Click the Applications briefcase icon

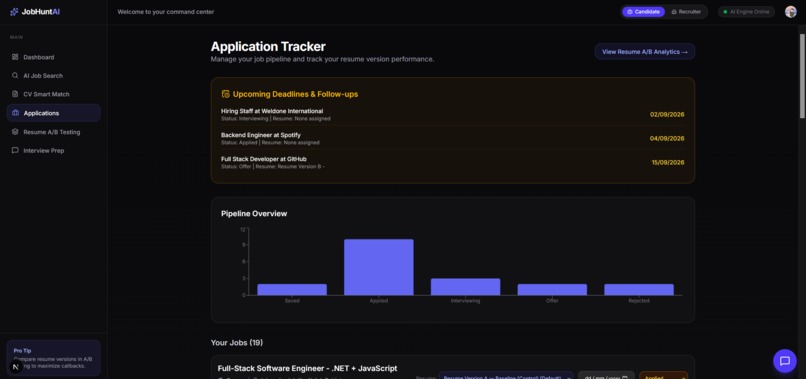[x=15, y=113]
